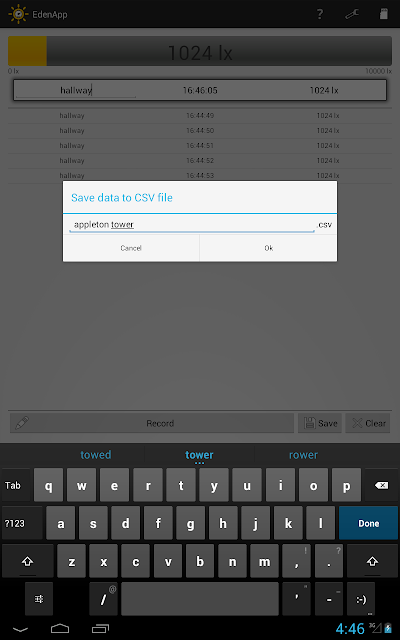
Task: Tap the backspace key on the keyboard
Action: click(x=381, y=485)
